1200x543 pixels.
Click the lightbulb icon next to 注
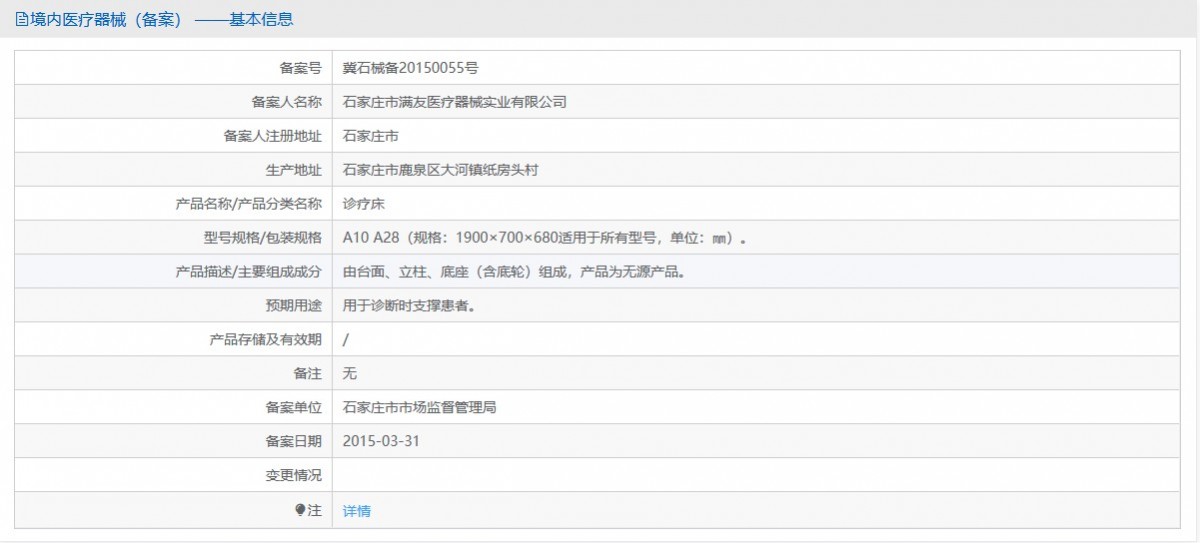tap(300, 510)
